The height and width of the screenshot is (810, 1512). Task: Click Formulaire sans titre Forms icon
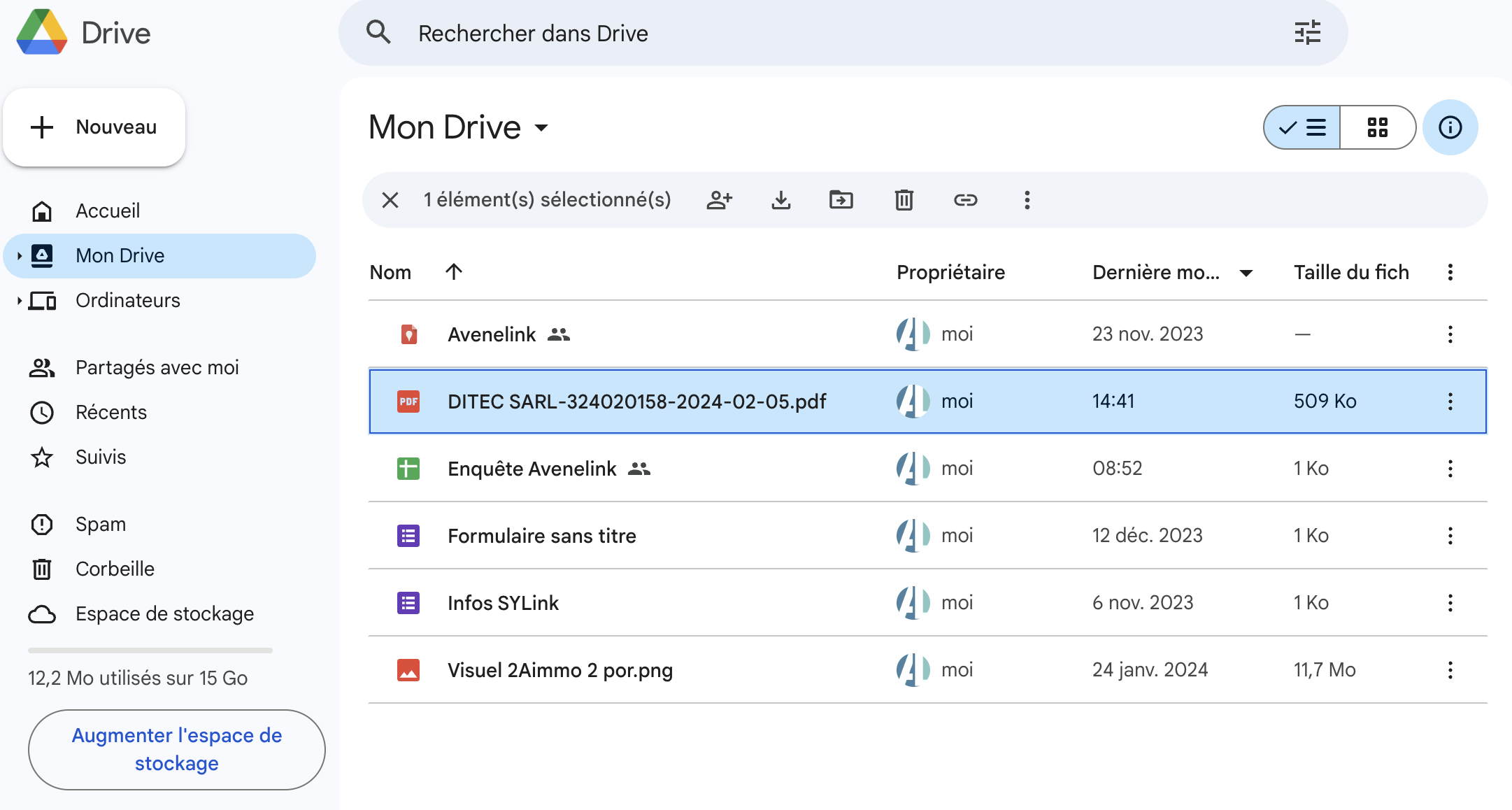pos(408,536)
